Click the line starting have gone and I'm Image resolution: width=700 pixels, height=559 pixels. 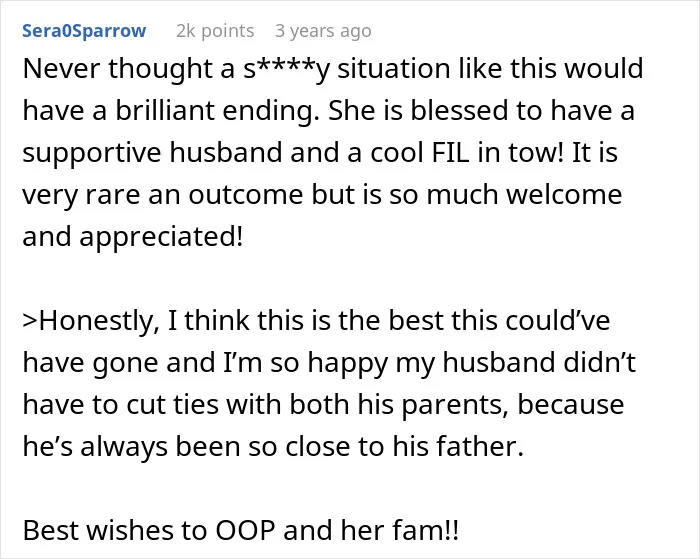click(329, 363)
